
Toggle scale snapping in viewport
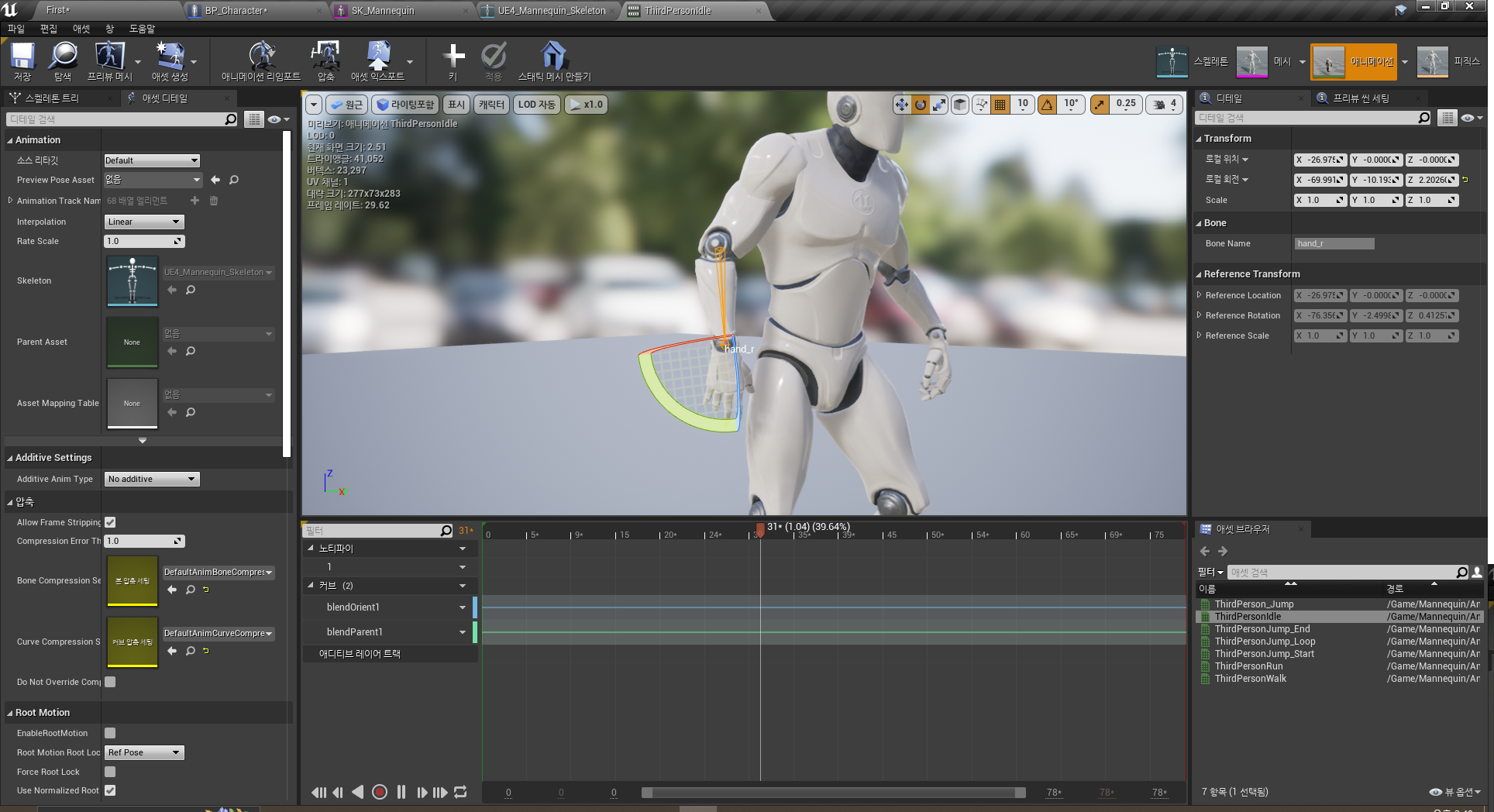(x=1100, y=105)
